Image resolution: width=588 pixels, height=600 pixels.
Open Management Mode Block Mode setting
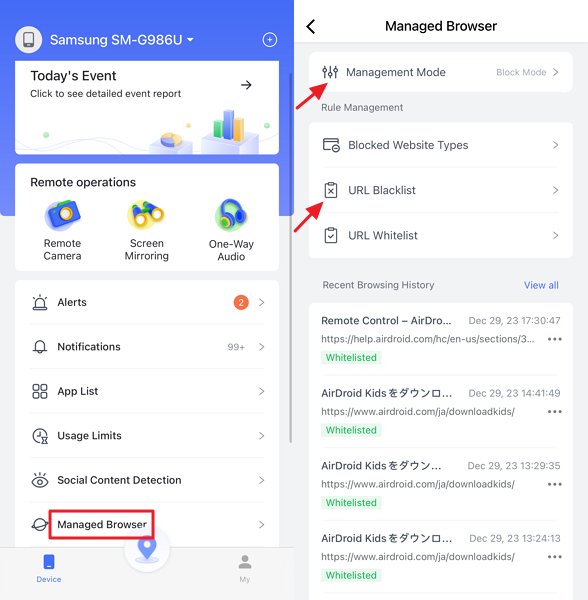coord(441,72)
